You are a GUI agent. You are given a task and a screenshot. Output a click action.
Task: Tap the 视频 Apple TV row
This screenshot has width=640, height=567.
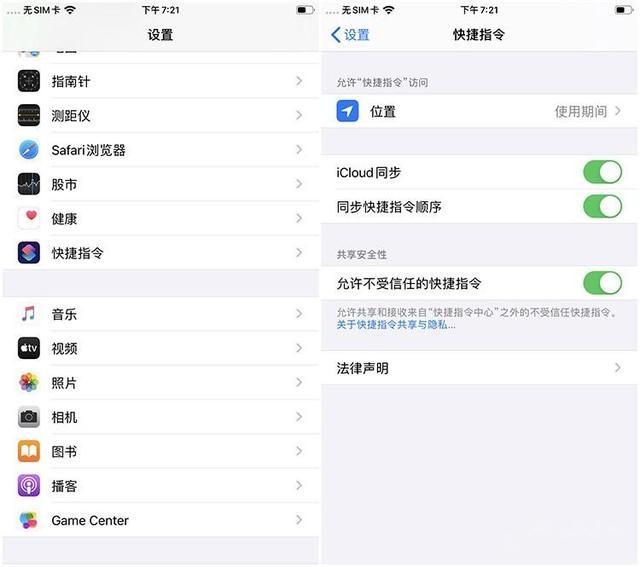click(x=160, y=348)
